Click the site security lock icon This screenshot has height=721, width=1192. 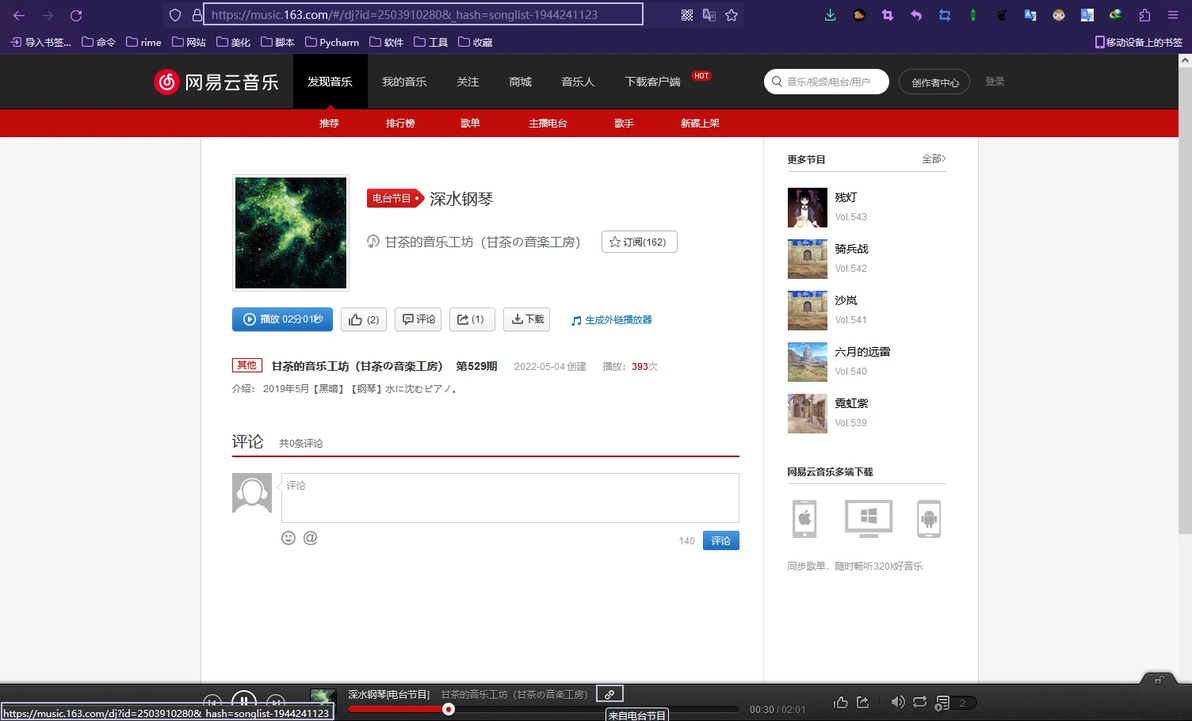pos(197,15)
